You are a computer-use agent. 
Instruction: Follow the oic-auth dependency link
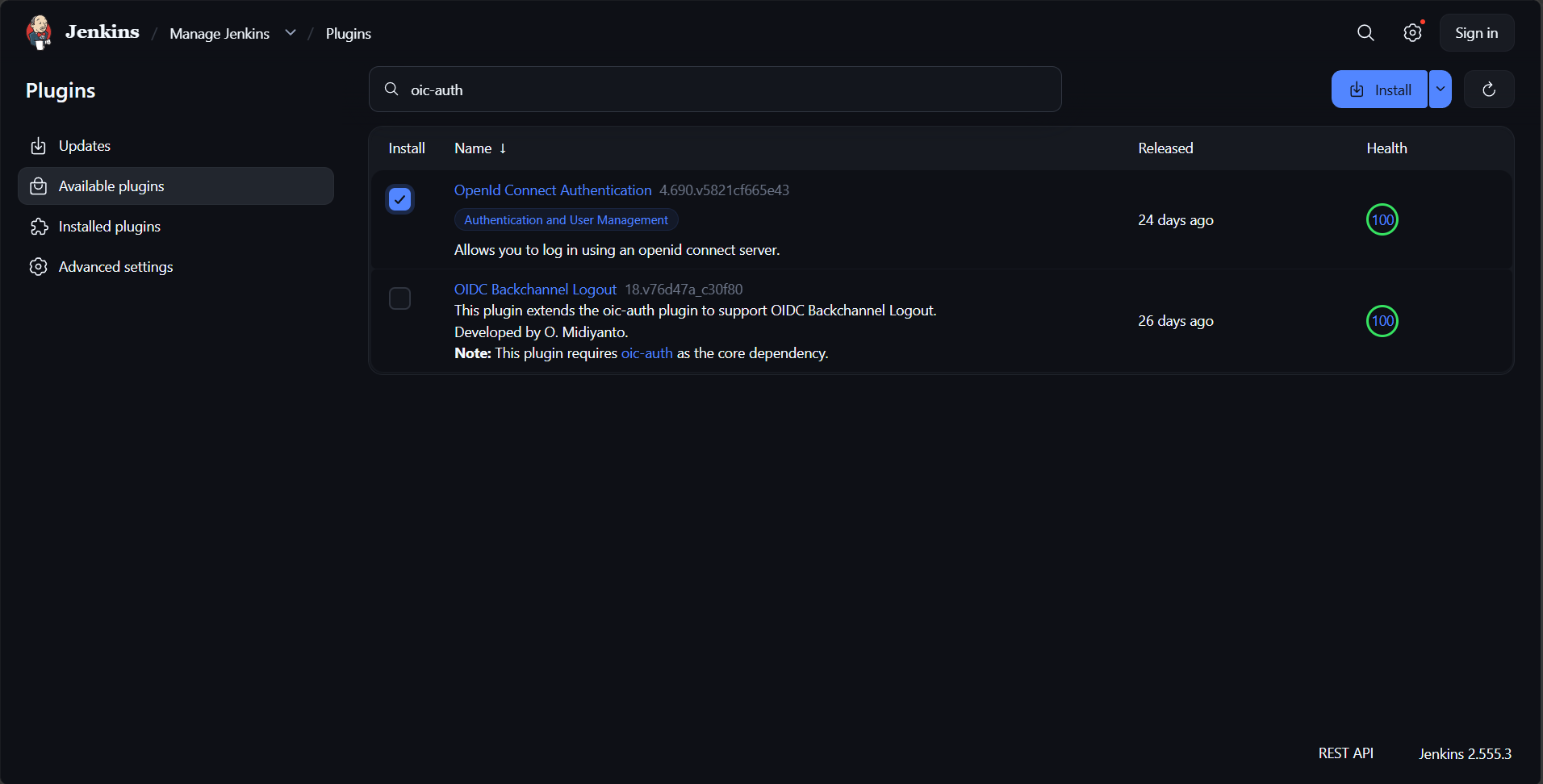[x=647, y=353]
